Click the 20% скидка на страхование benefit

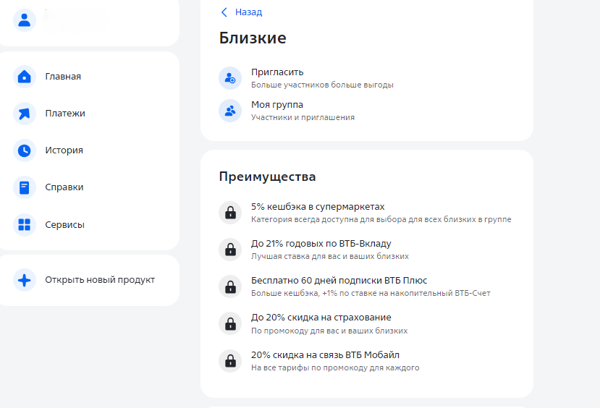click(320, 323)
